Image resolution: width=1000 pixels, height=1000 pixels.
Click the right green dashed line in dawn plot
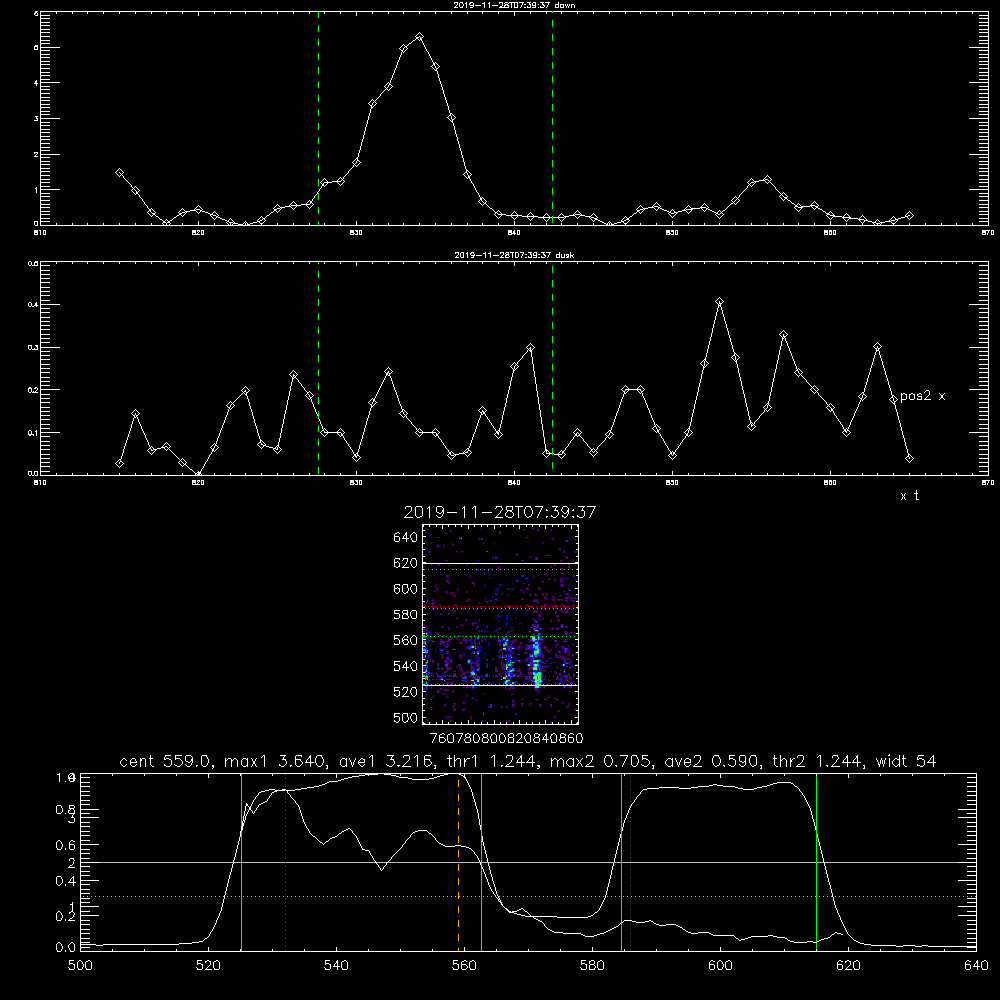pos(552,118)
